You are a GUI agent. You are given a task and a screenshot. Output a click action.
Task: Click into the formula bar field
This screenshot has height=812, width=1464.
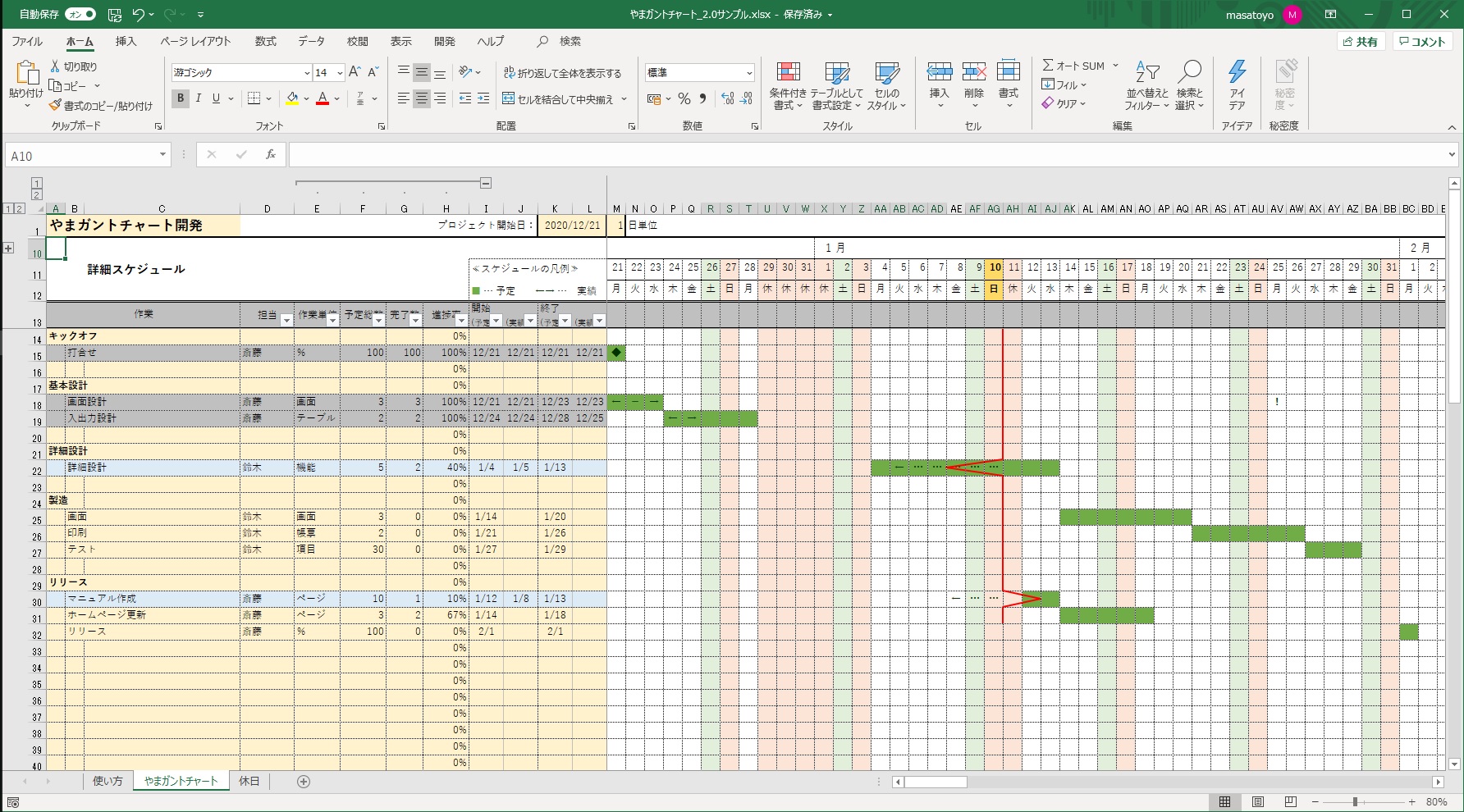(x=866, y=154)
